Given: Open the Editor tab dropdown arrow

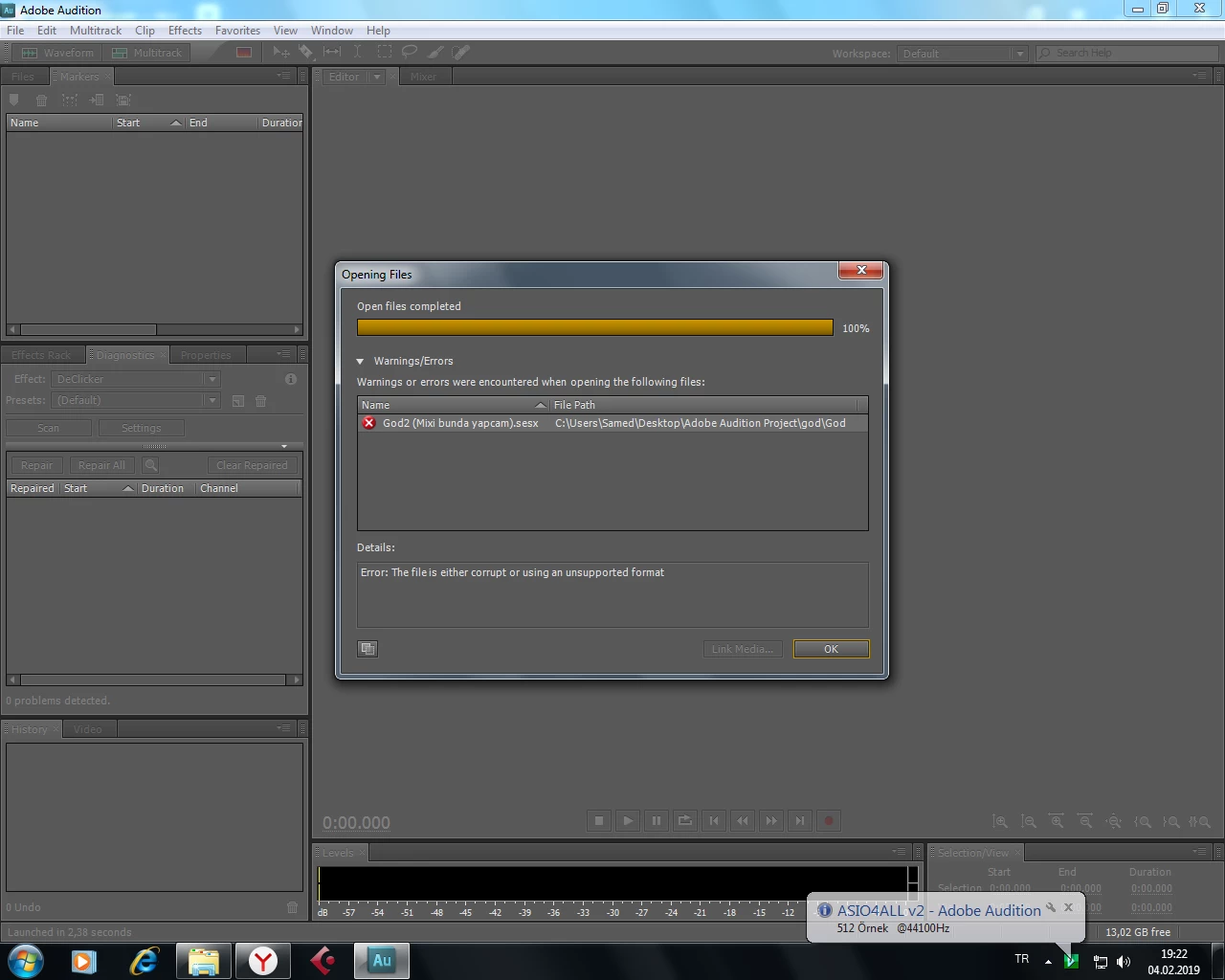Looking at the screenshot, I should 377,77.
